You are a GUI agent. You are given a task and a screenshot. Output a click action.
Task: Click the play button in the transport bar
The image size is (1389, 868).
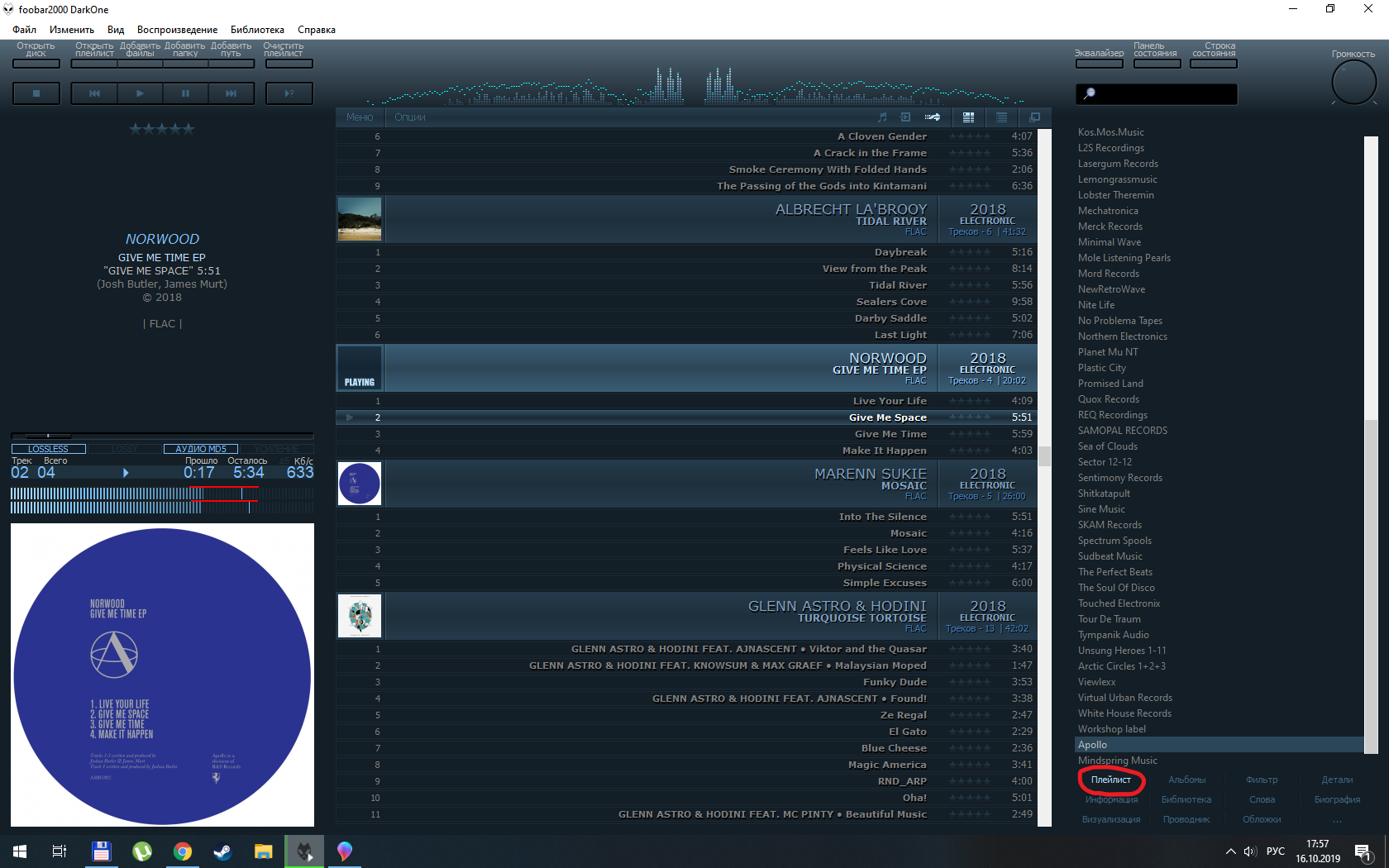pos(140,93)
